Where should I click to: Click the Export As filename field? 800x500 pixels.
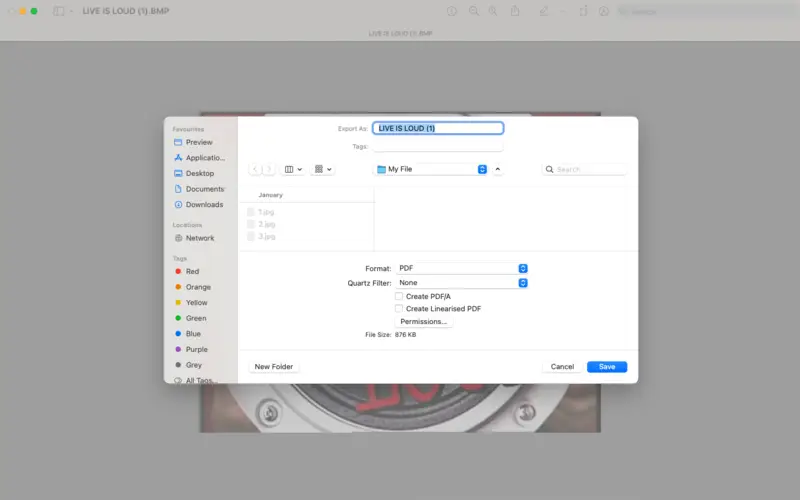point(438,128)
